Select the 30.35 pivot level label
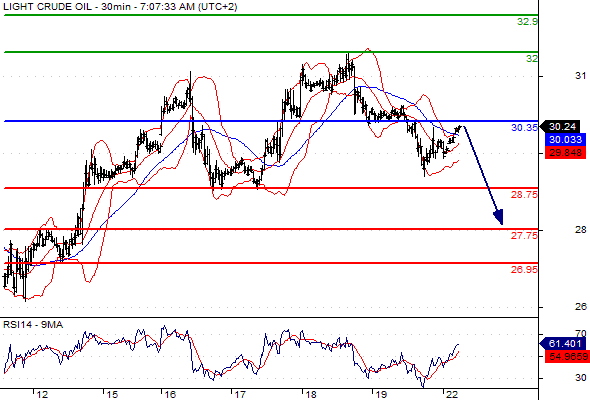The height and width of the screenshot is (400, 590). click(x=524, y=128)
